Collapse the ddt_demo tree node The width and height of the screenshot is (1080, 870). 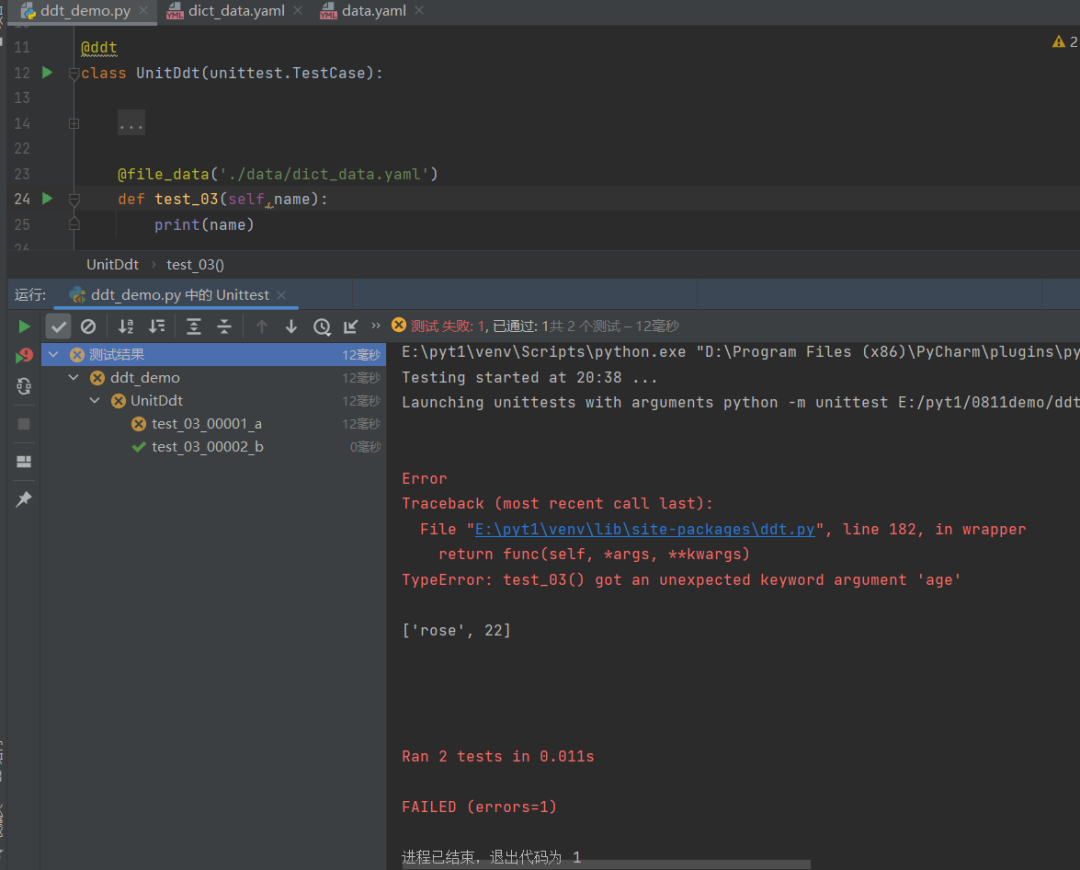pos(74,378)
